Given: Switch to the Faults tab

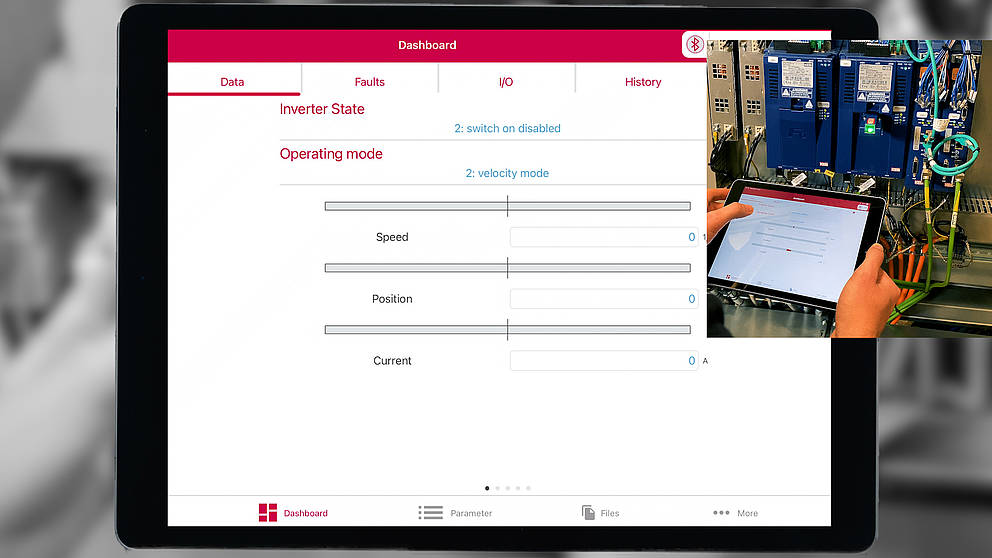Looking at the screenshot, I should (x=369, y=82).
